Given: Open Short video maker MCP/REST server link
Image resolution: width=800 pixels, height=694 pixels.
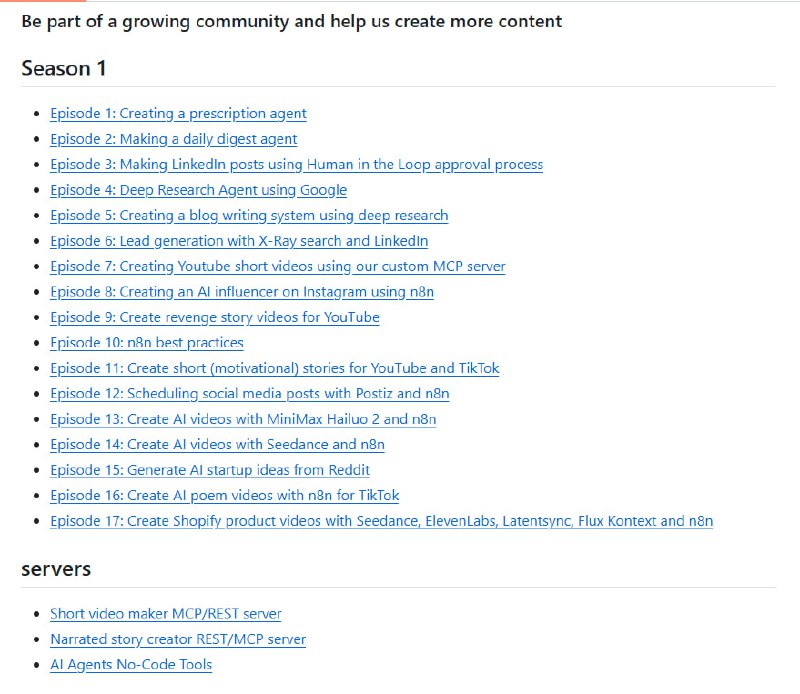Looking at the screenshot, I should [x=165, y=614].
